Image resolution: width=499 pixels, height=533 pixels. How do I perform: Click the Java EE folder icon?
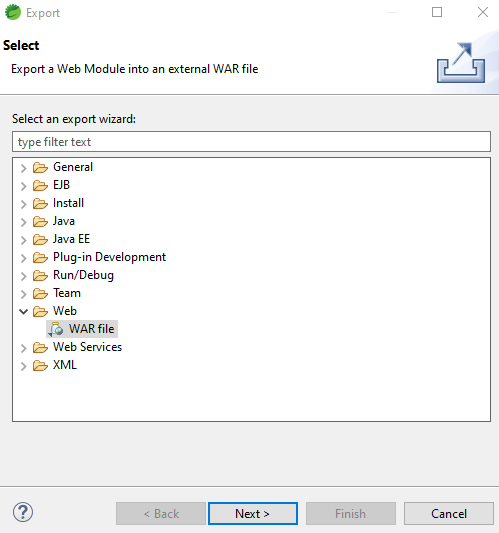click(x=40, y=240)
